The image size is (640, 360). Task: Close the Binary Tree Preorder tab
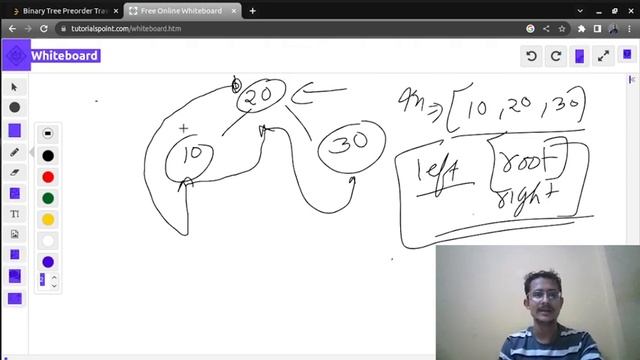tap(116, 11)
